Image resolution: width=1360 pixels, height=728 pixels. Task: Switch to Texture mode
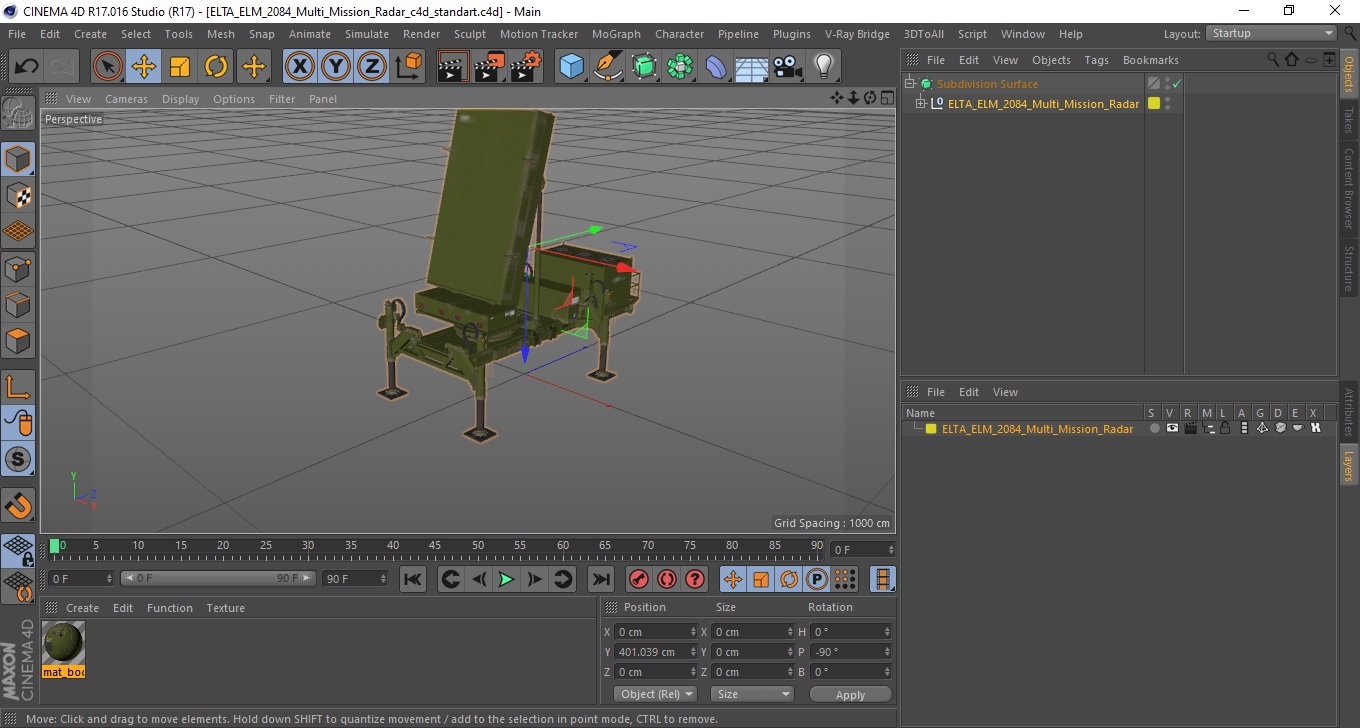18,195
